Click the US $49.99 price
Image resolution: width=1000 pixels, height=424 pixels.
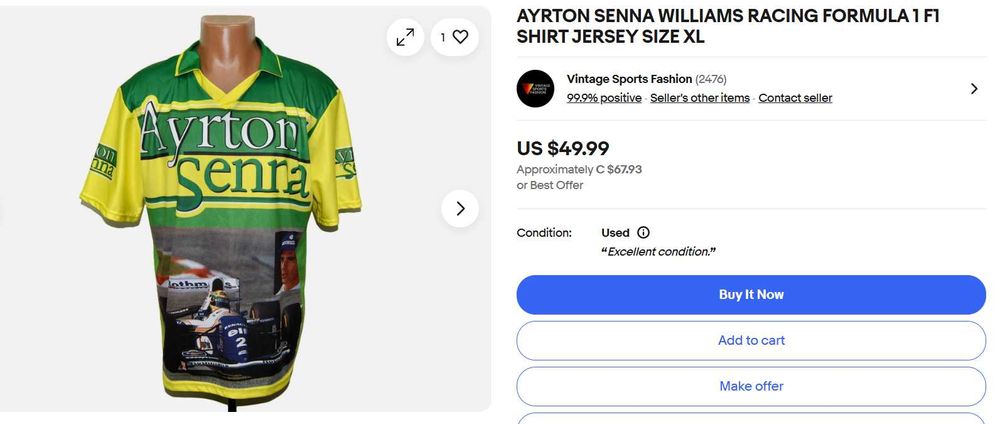point(563,148)
